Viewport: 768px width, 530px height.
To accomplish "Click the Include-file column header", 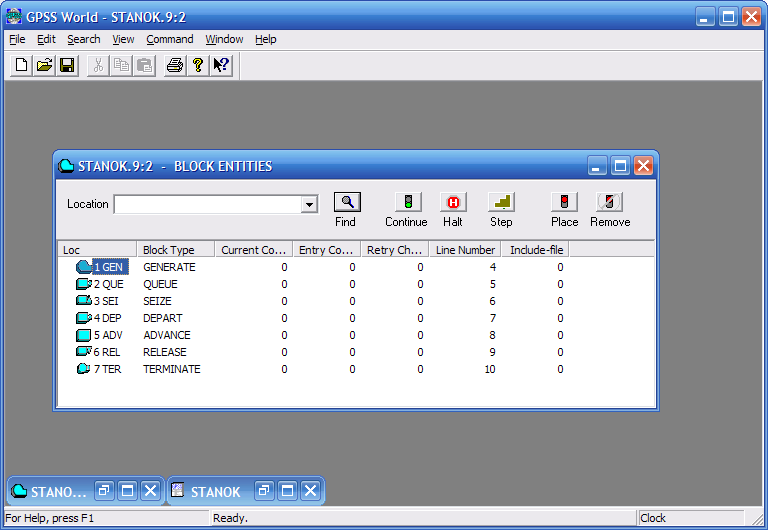I will [535, 250].
